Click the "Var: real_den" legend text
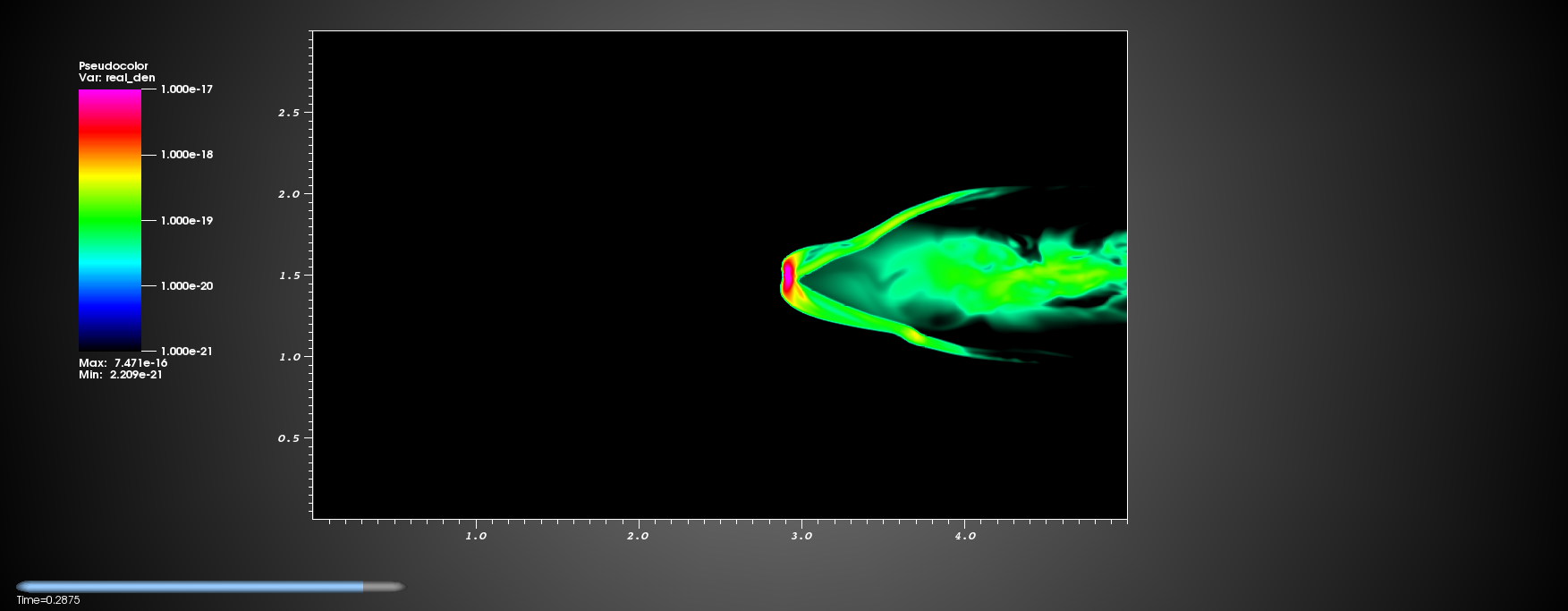 [117, 78]
